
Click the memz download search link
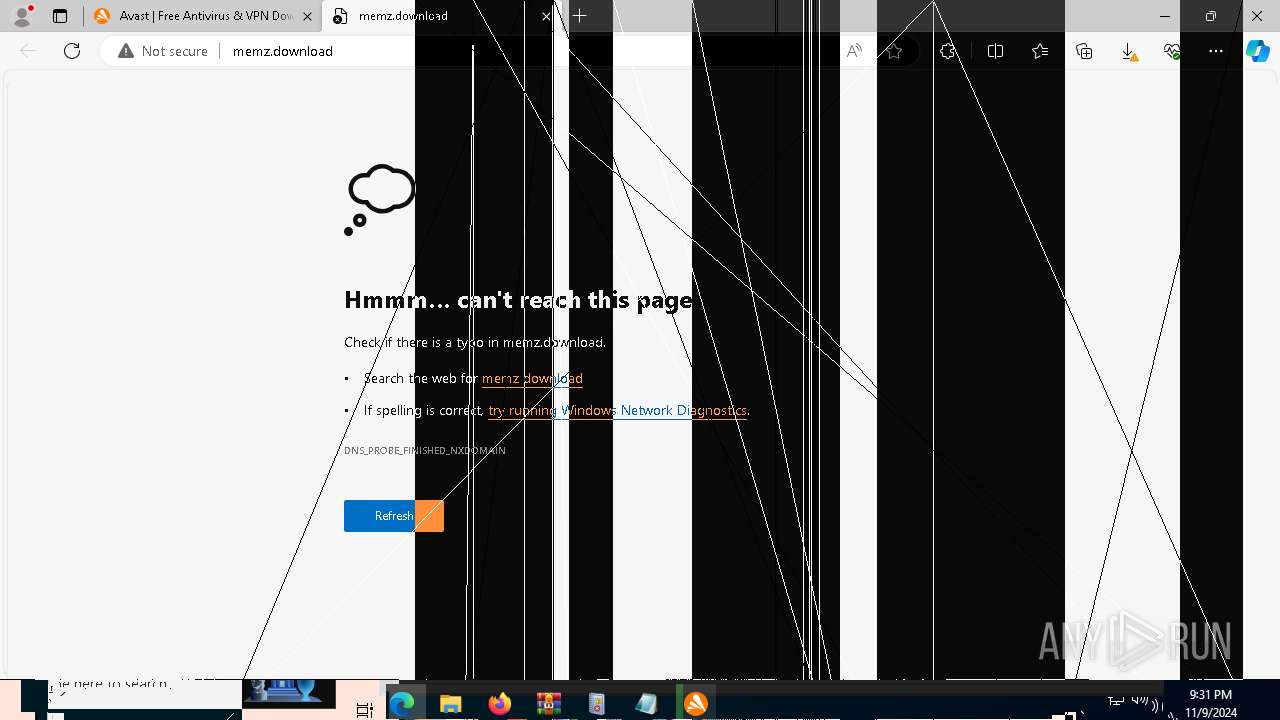[532, 378]
